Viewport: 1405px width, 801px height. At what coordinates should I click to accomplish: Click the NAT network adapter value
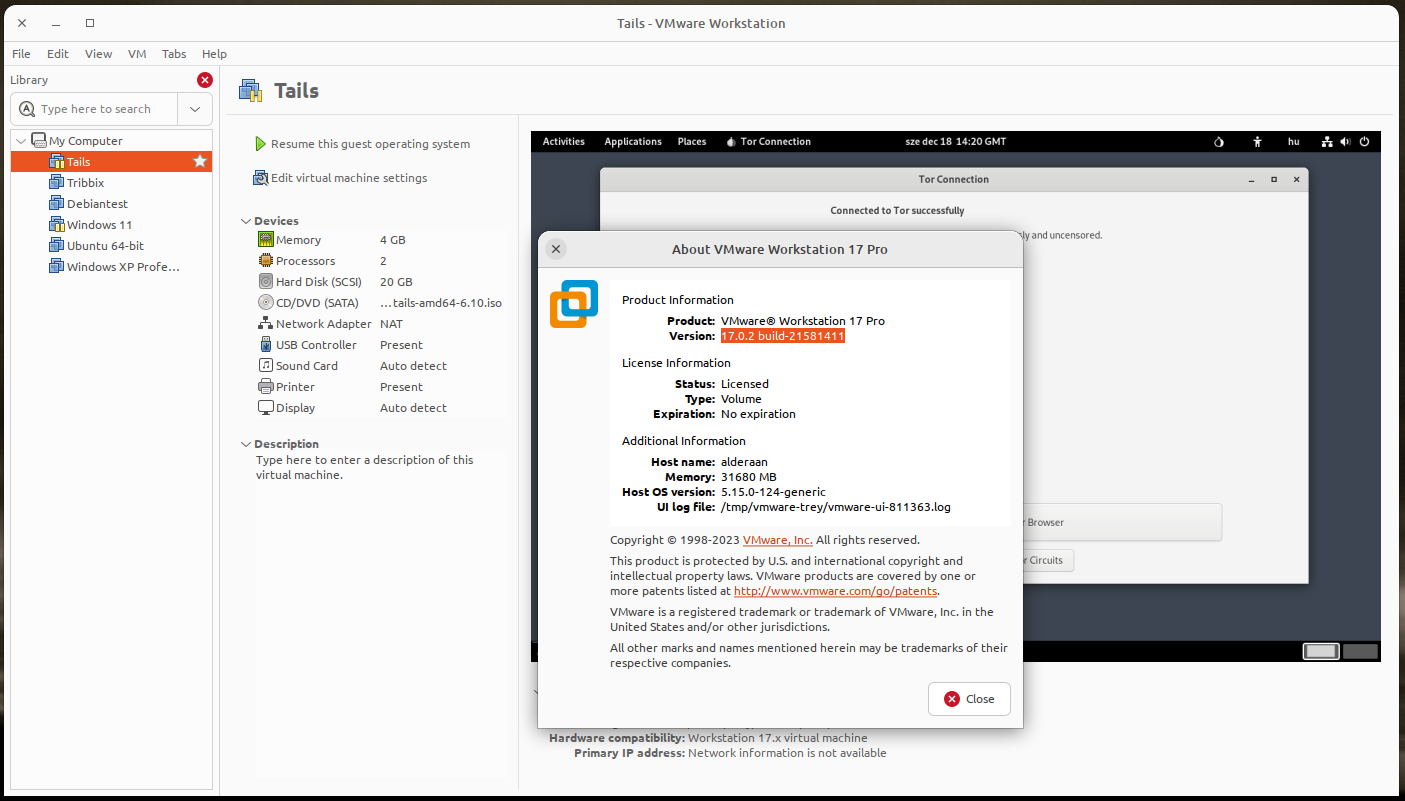coord(391,324)
